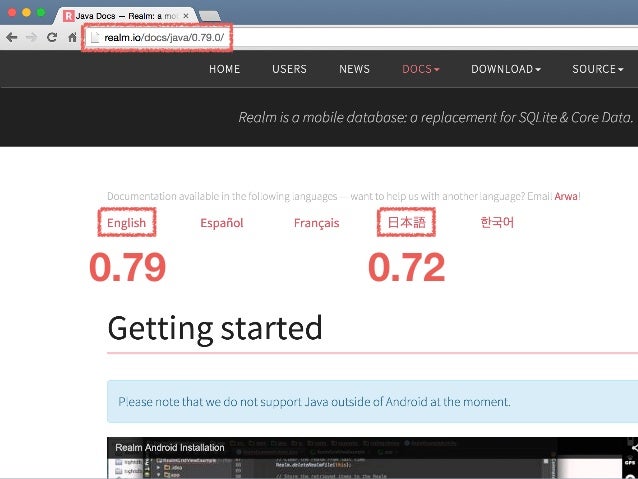Click the Realm mobile database tagline

(436, 117)
